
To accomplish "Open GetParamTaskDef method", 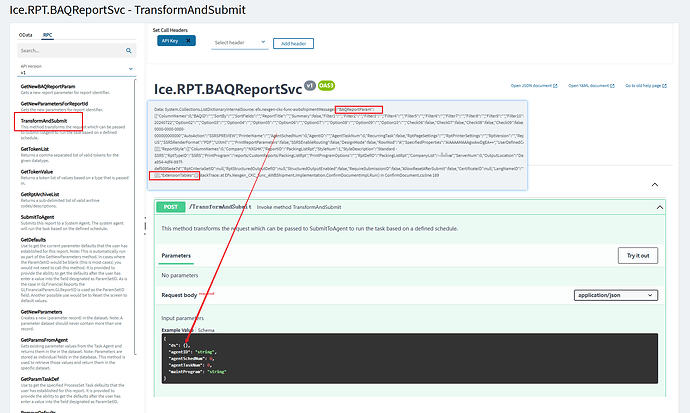I will coord(40,379).
